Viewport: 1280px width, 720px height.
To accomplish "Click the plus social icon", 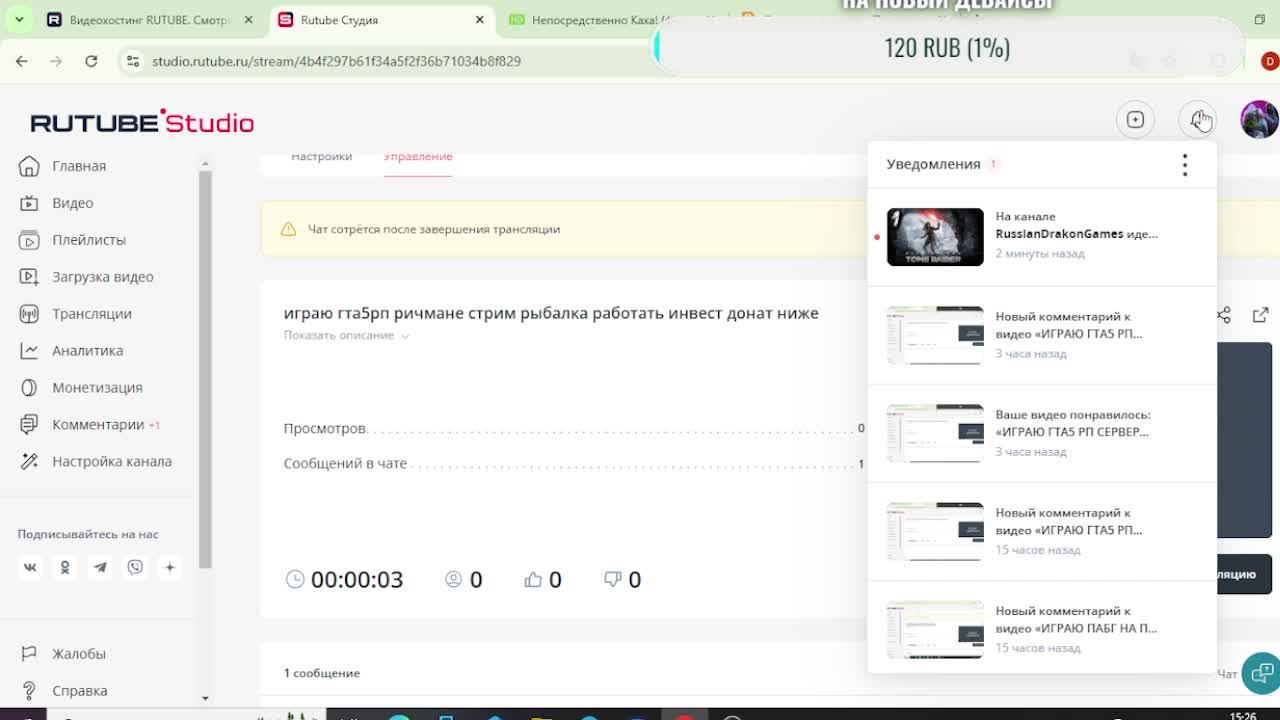I will [170, 567].
